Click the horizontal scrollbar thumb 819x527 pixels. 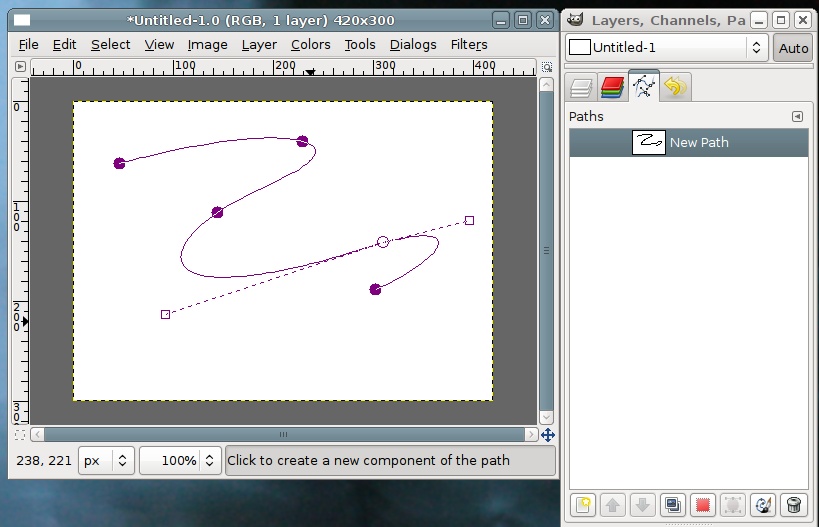click(284, 435)
